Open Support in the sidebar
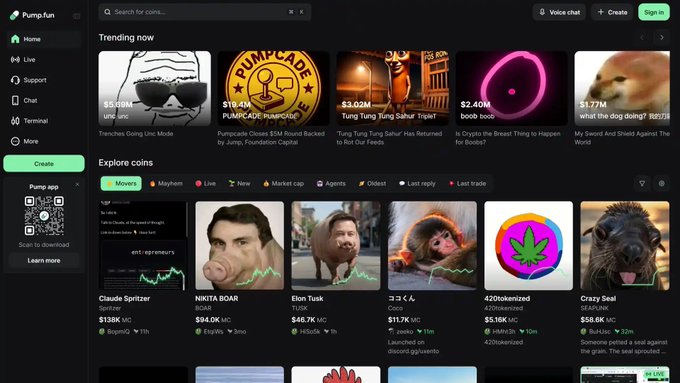This screenshot has width=680, height=383. pyautogui.click(x=44, y=80)
